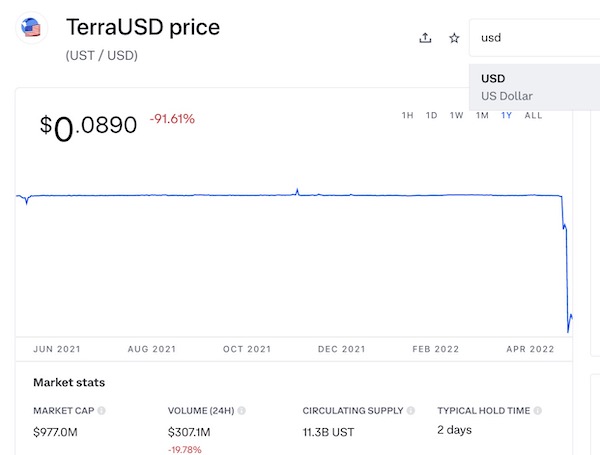The width and height of the screenshot is (600, 455).
Task: Select the 1D chart range
Action: (431, 116)
